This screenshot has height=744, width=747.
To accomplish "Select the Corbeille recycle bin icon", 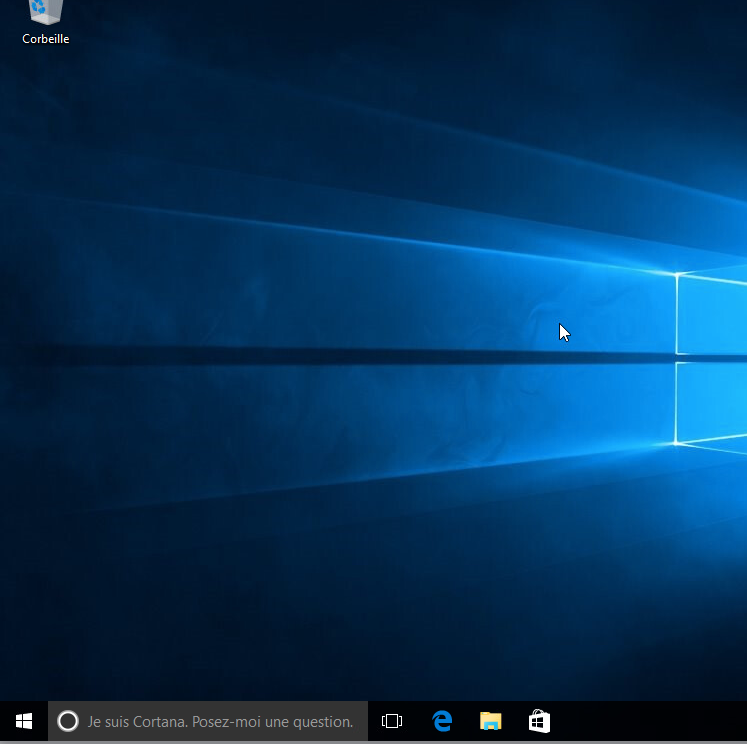I will coord(45,13).
